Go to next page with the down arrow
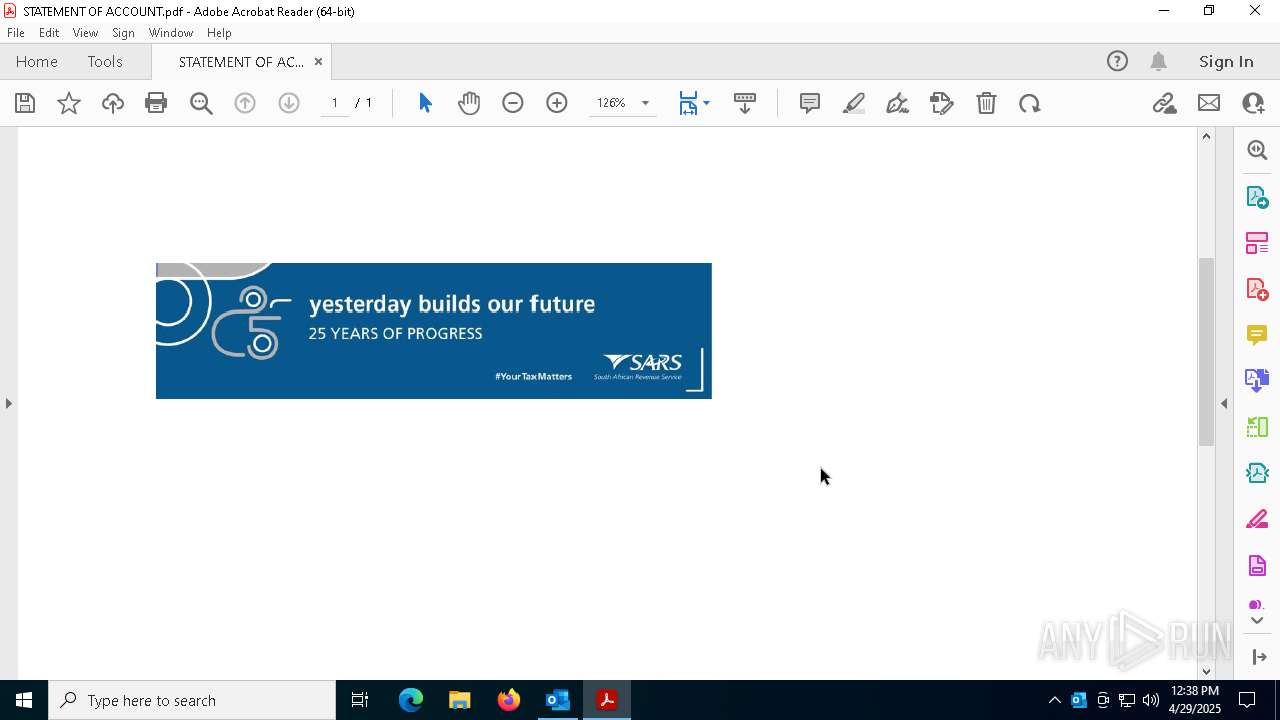Screen dimensions: 1280x720 (289, 103)
